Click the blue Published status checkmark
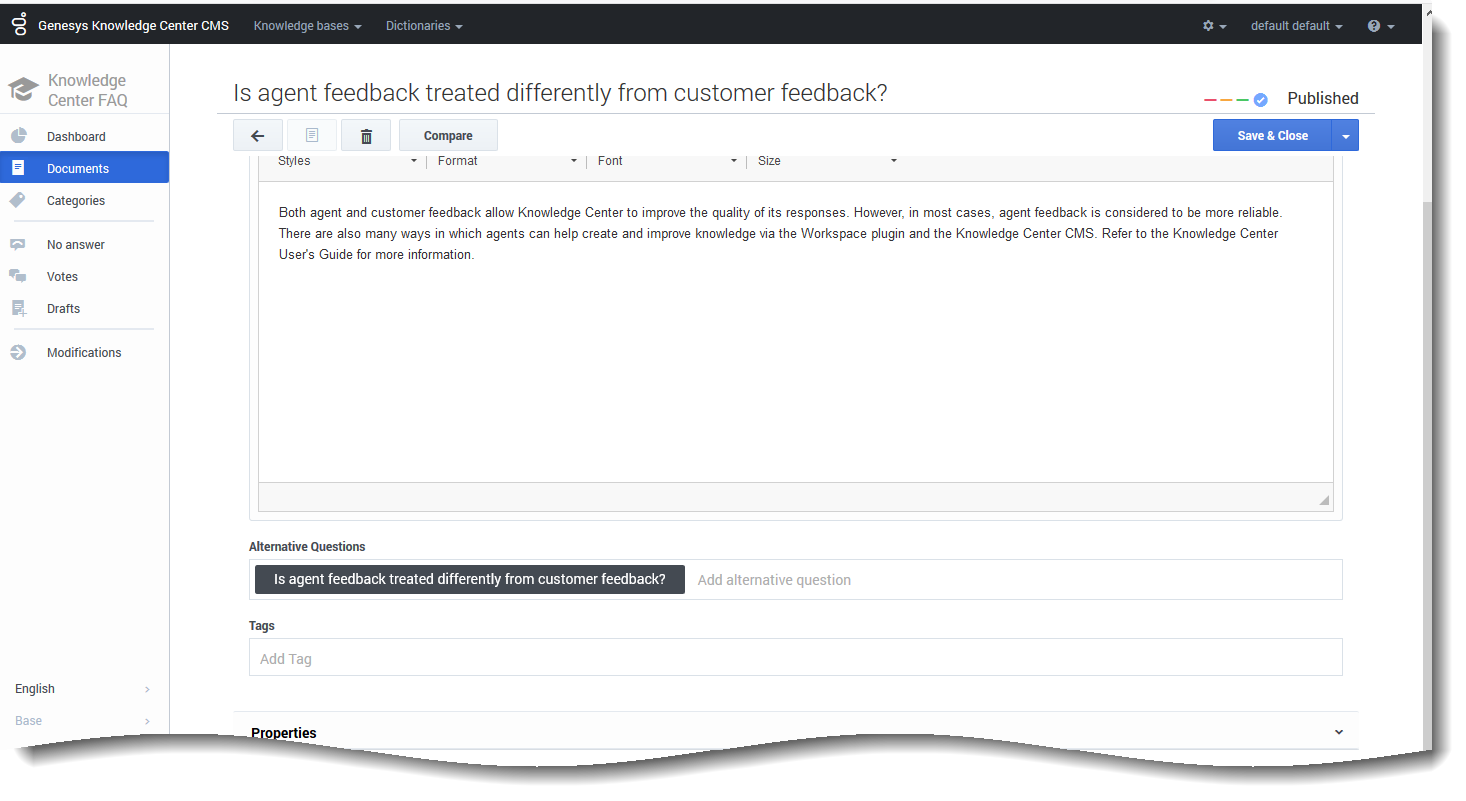1466x801 pixels. point(1260,99)
